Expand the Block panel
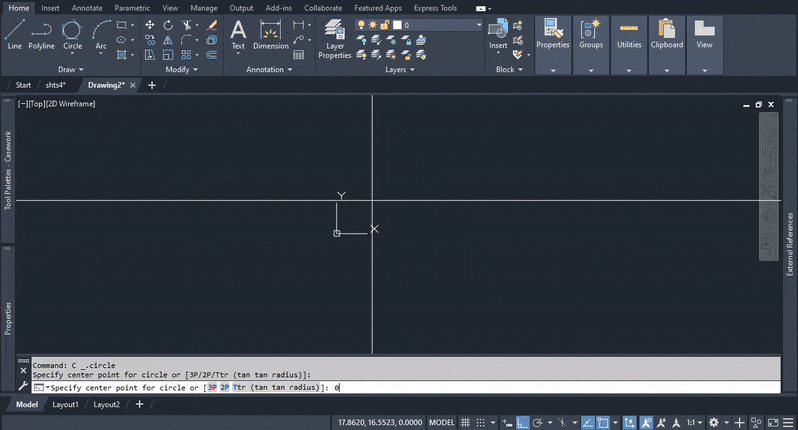The height and width of the screenshot is (430, 798). tap(509, 69)
